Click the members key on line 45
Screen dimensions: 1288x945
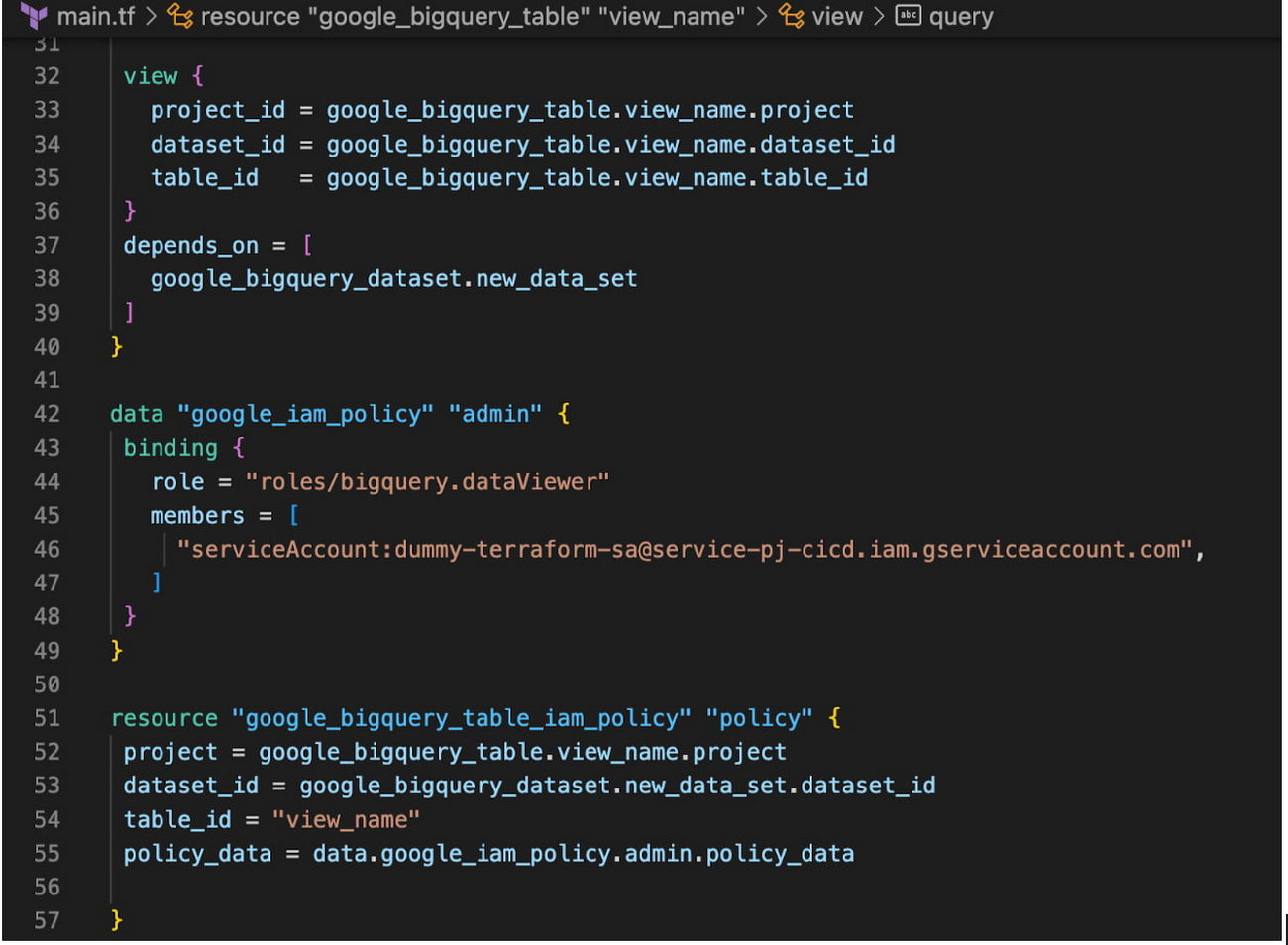point(197,515)
